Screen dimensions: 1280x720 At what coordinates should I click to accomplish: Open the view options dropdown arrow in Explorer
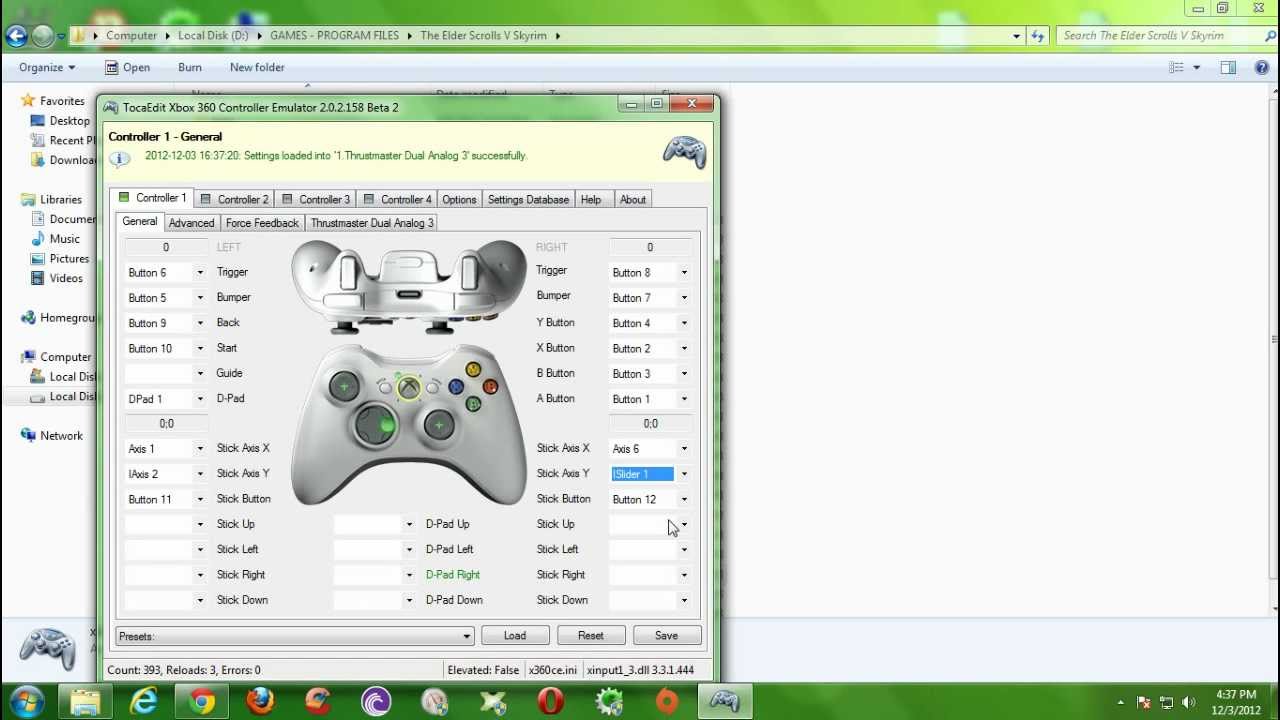pos(1196,67)
